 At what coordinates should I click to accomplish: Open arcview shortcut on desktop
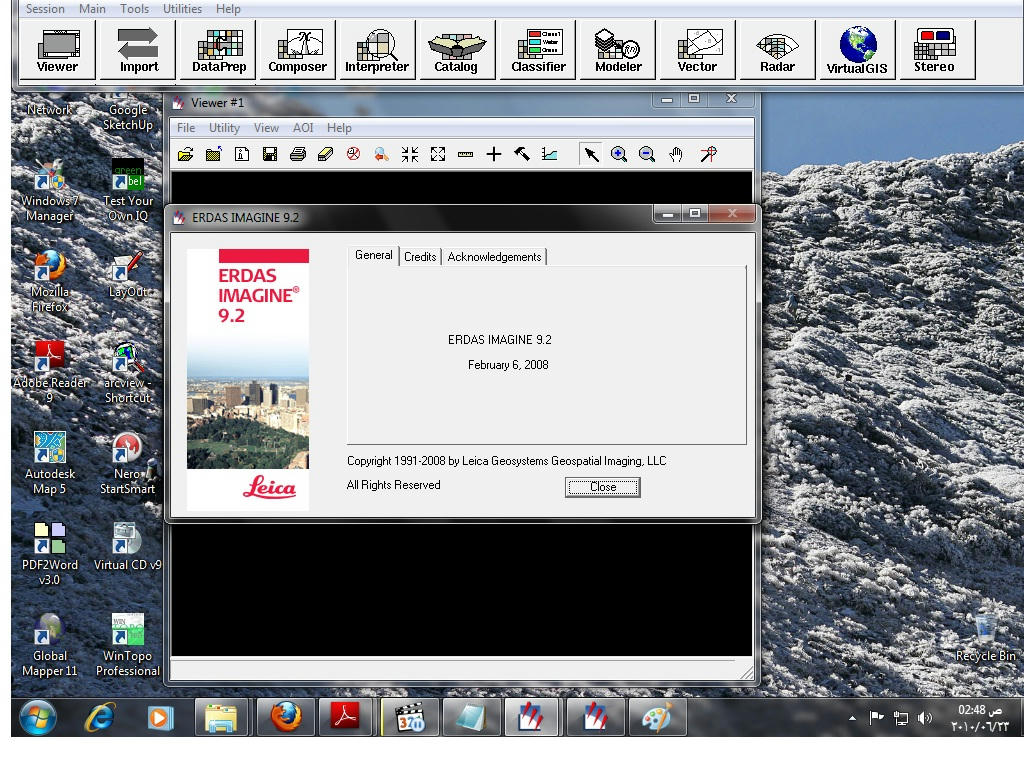tap(127, 373)
